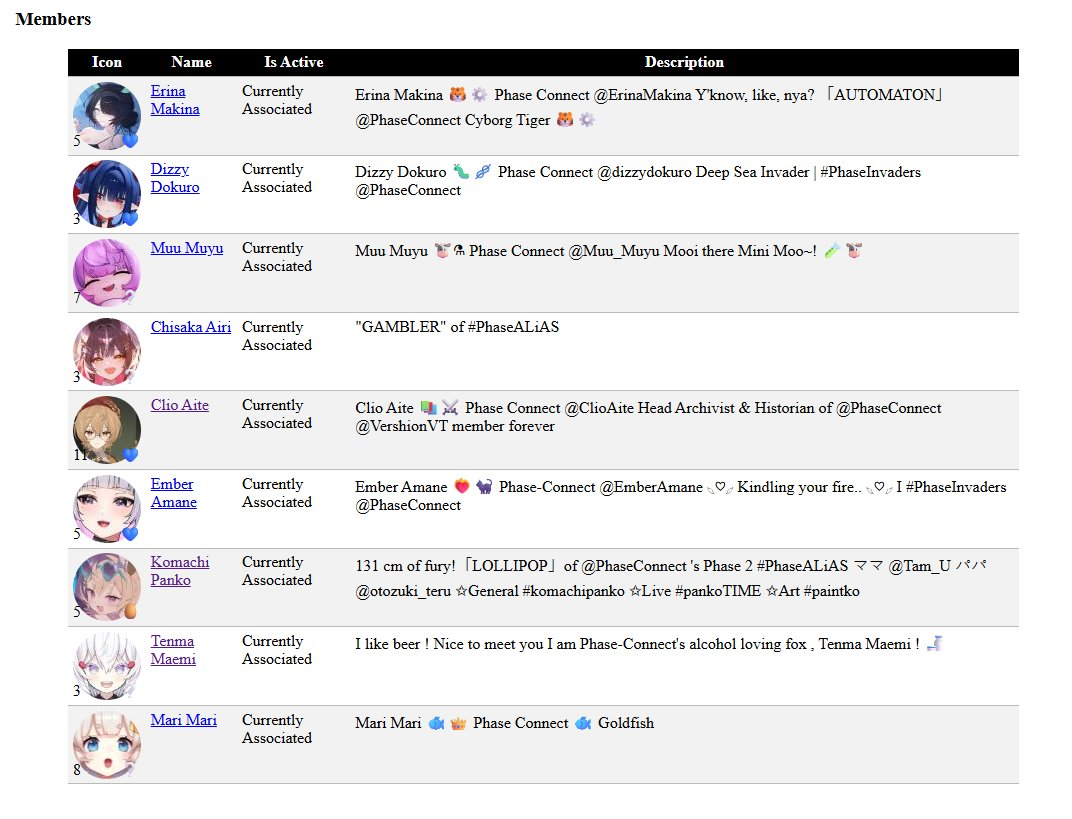Open the Mari Mari link
This screenshot has width=1072, height=819.
point(184,720)
